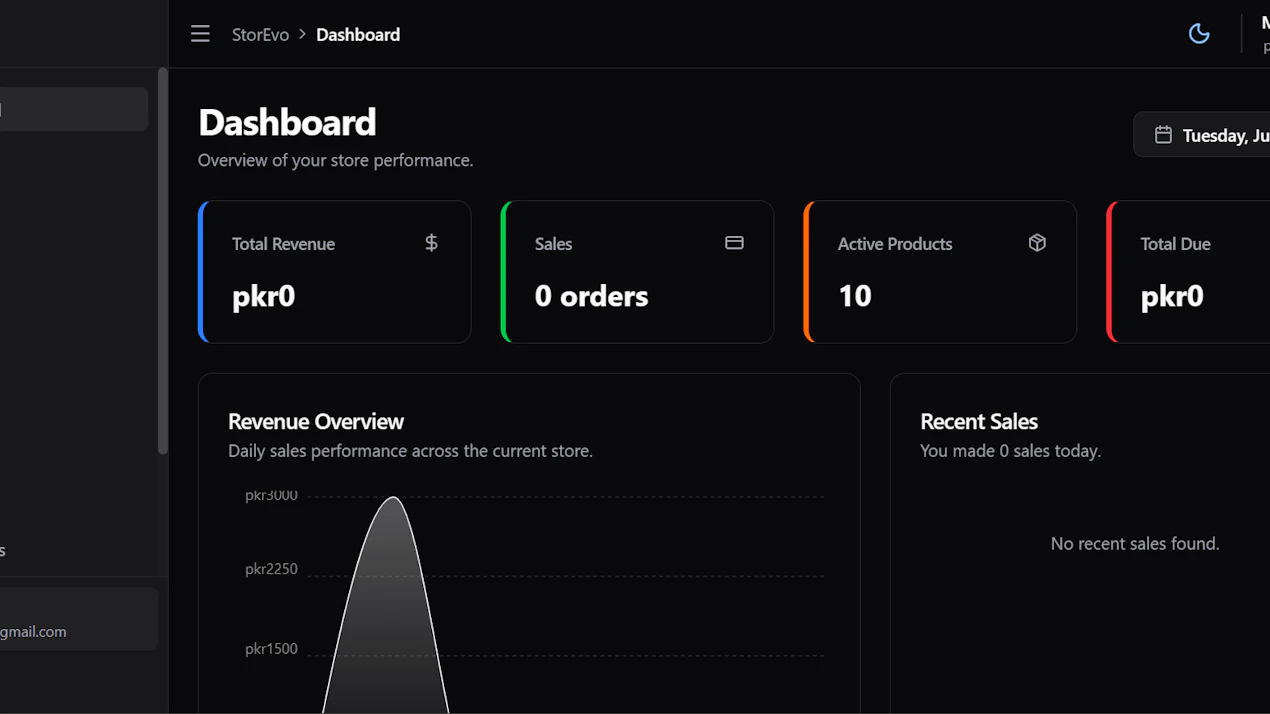Viewport: 1270px width, 714px height.
Task: Click the credit card icon on Sales card
Action: coord(734,243)
